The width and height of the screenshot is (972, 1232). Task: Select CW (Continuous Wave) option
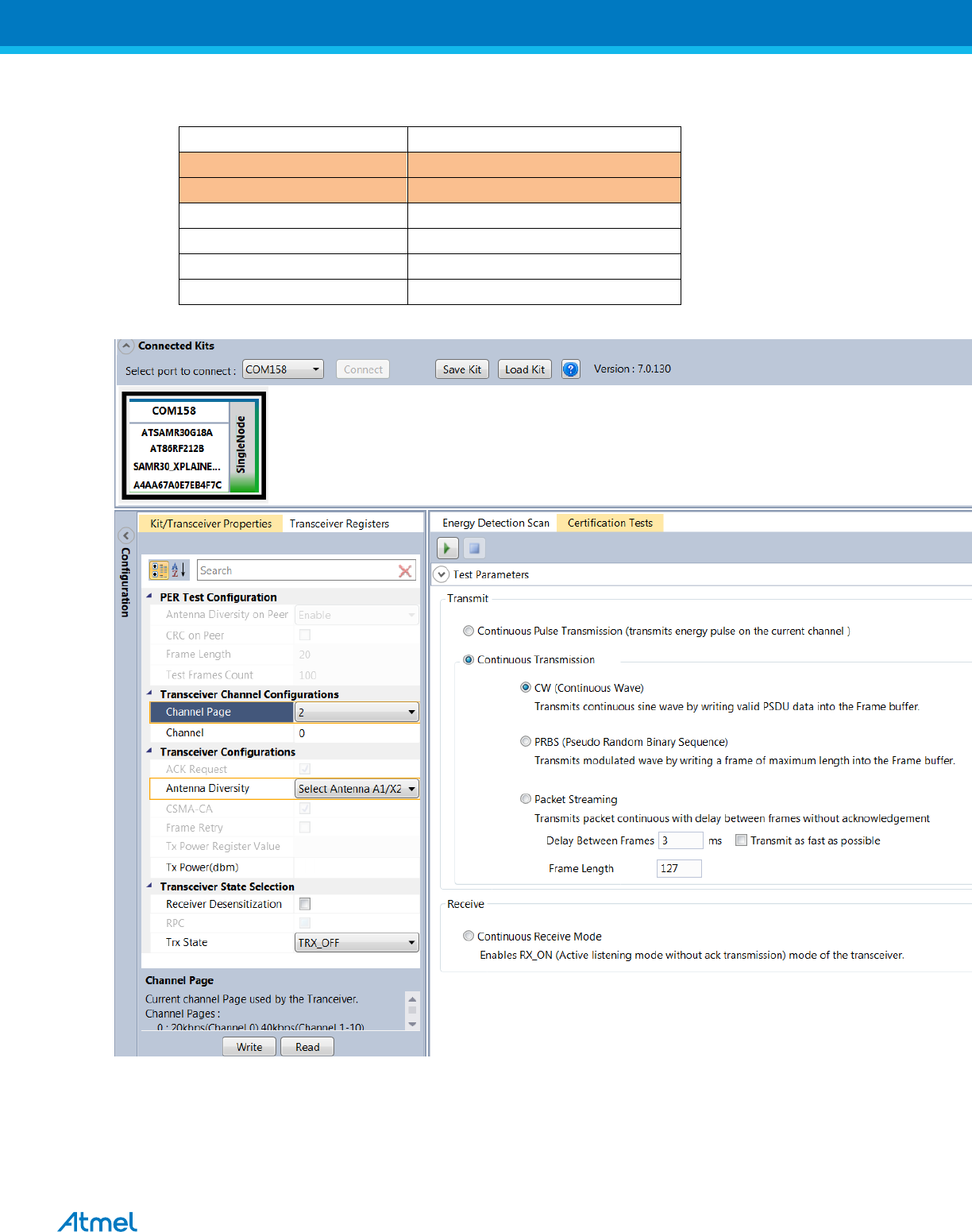(x=526, y=688)
